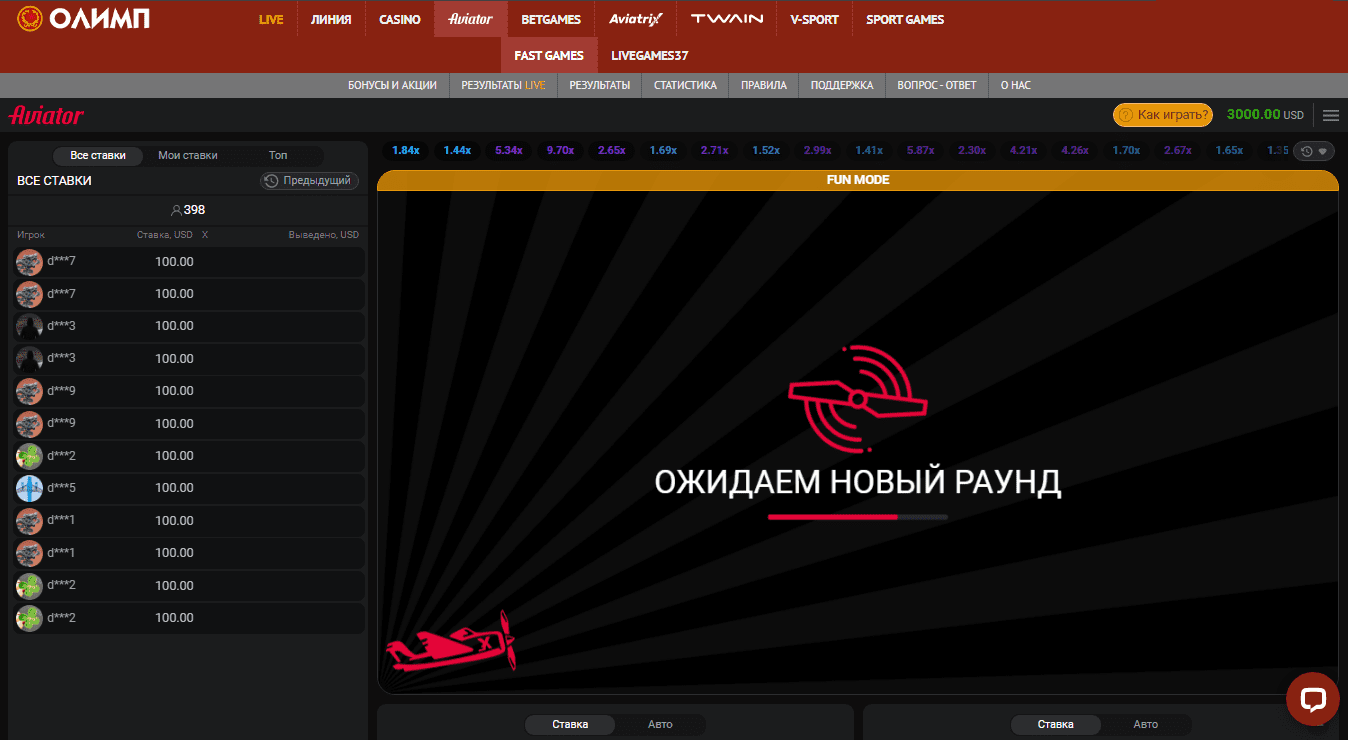Open the CASINO section
This screenshot has height=740, width=1348.
click(x=400, y=19)
